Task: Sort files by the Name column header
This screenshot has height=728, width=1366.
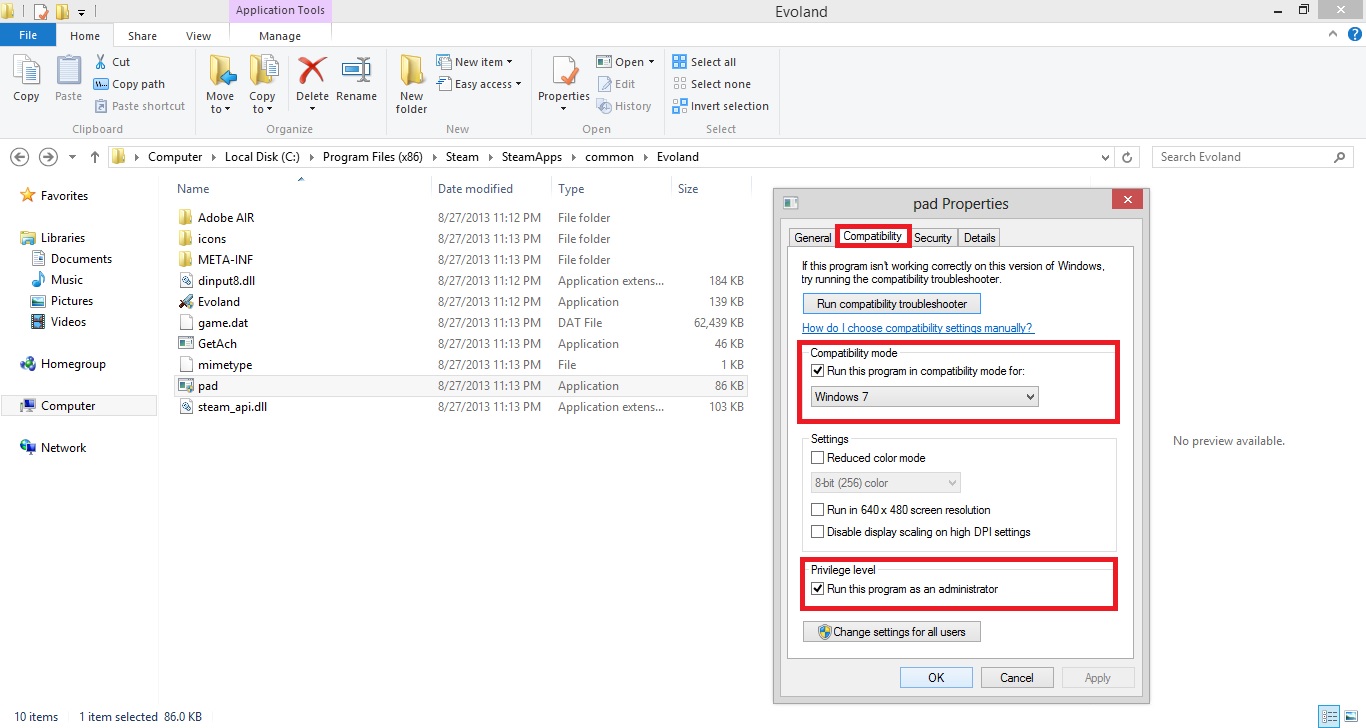Action: coord(193,189)
